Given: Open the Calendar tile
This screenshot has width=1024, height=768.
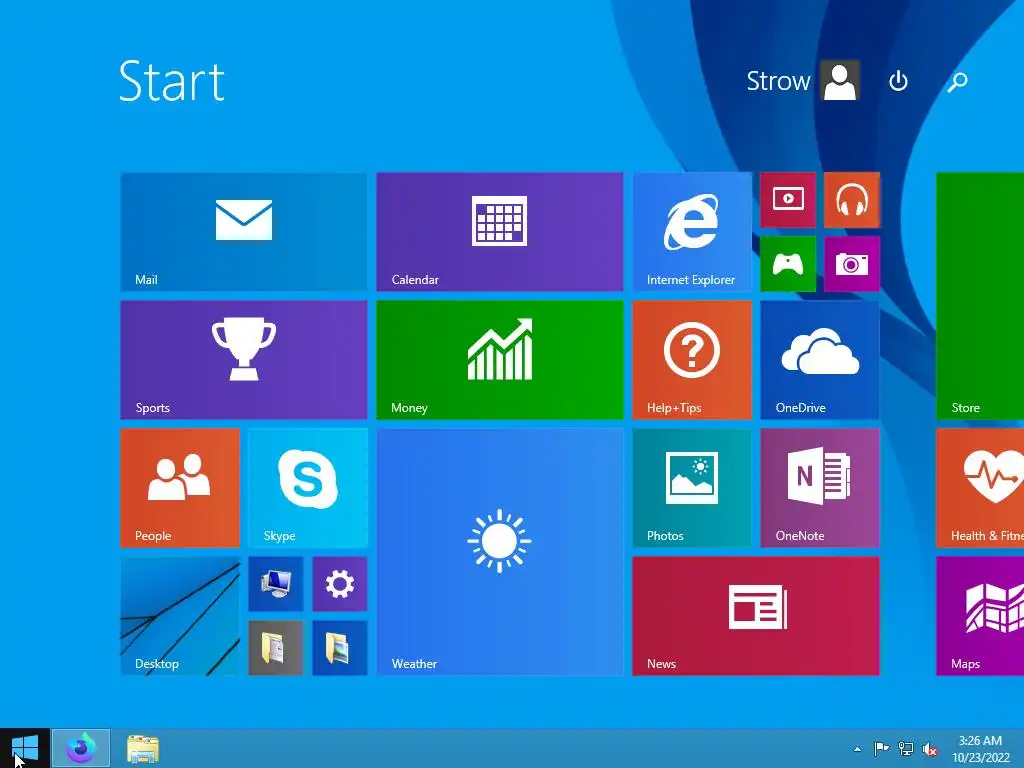Looking at the screenshot, I should click(x=500, y=232).
